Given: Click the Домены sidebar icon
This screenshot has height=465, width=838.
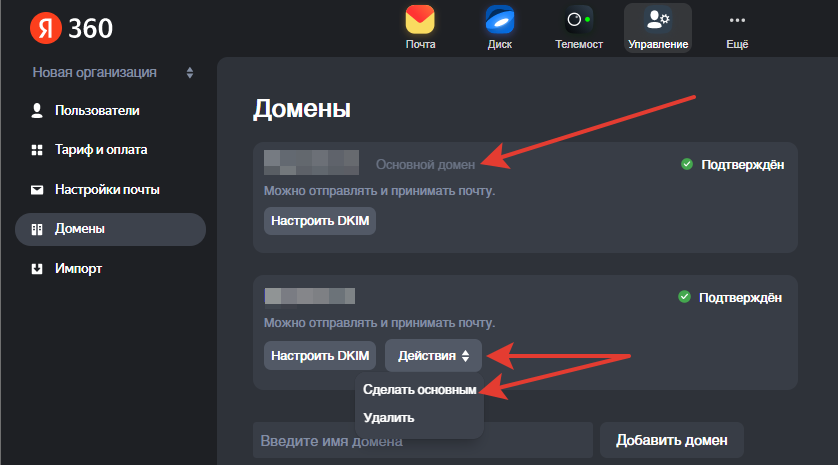Looking at the screenshot, I should tap(37, 229).
